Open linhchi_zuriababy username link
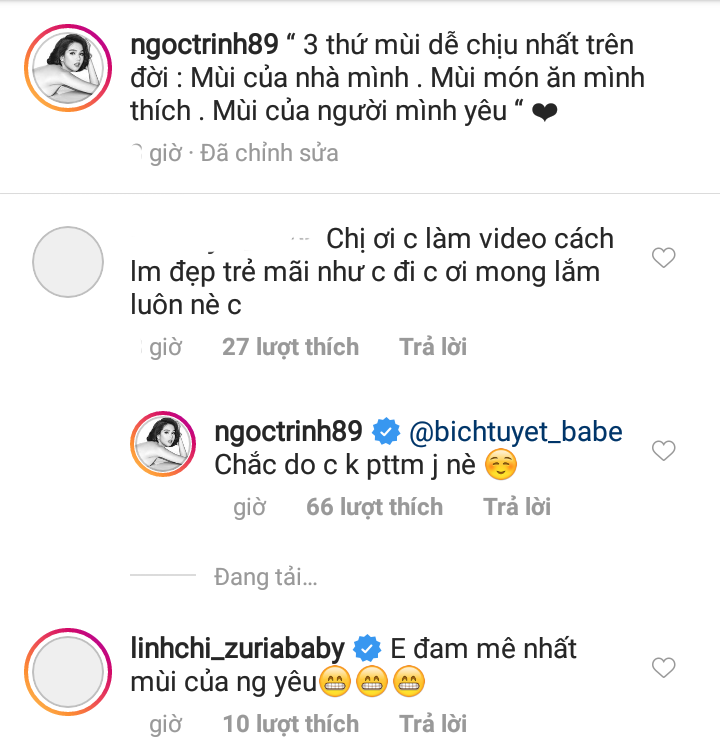720x746 pixels. click(238, 646)
